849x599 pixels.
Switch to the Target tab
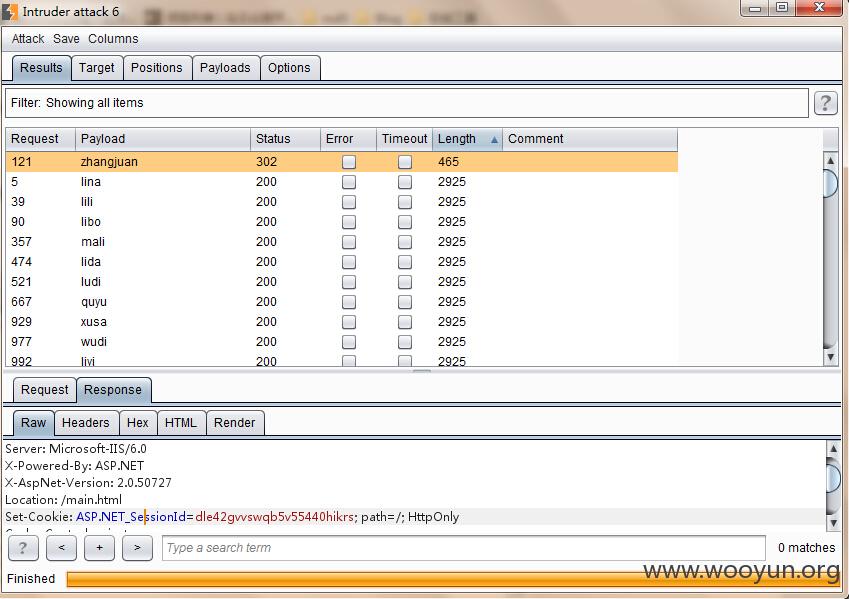[x=96, y=68]
